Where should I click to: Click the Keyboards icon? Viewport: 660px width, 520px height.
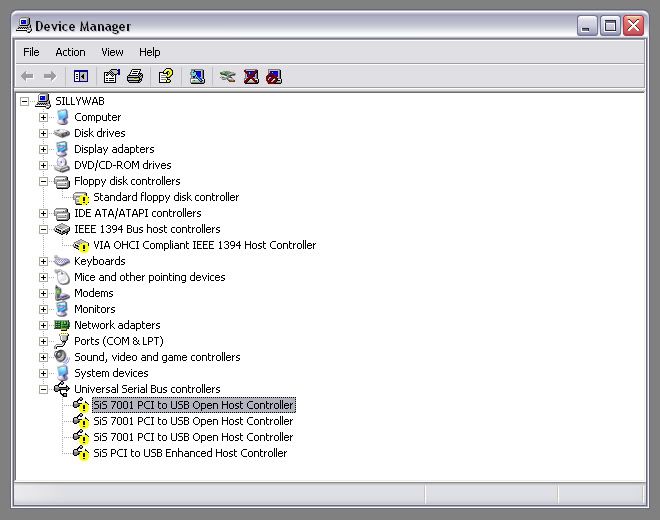[x=62, y=261]
